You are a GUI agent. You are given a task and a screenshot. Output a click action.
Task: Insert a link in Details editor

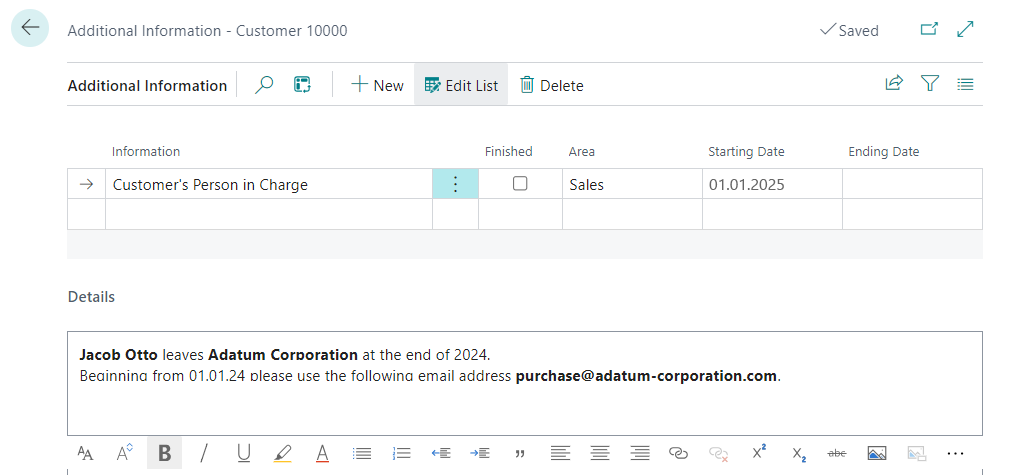[x=679, y=453]
